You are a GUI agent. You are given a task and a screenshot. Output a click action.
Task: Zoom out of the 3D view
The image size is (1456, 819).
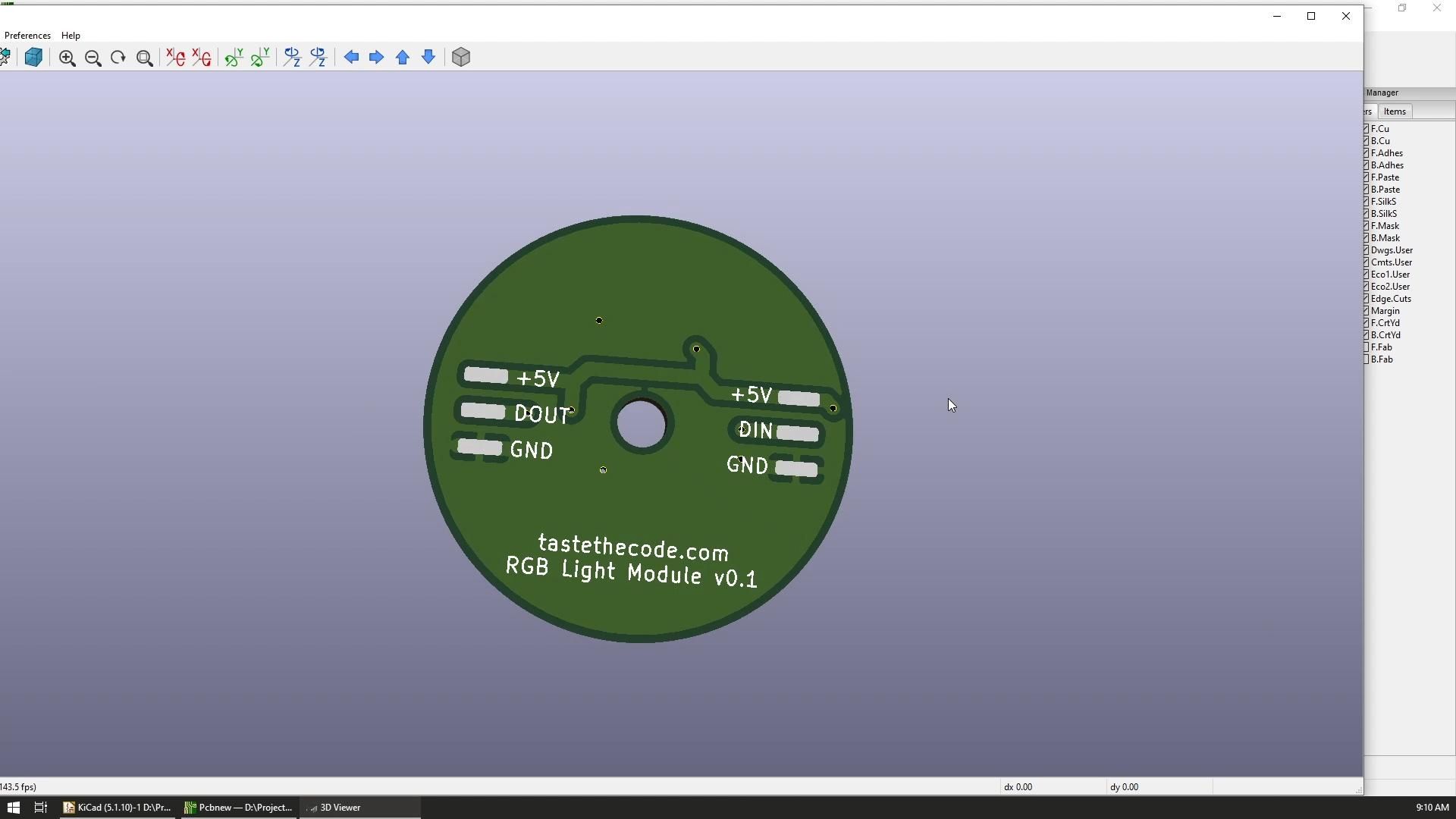click(93, 58)
